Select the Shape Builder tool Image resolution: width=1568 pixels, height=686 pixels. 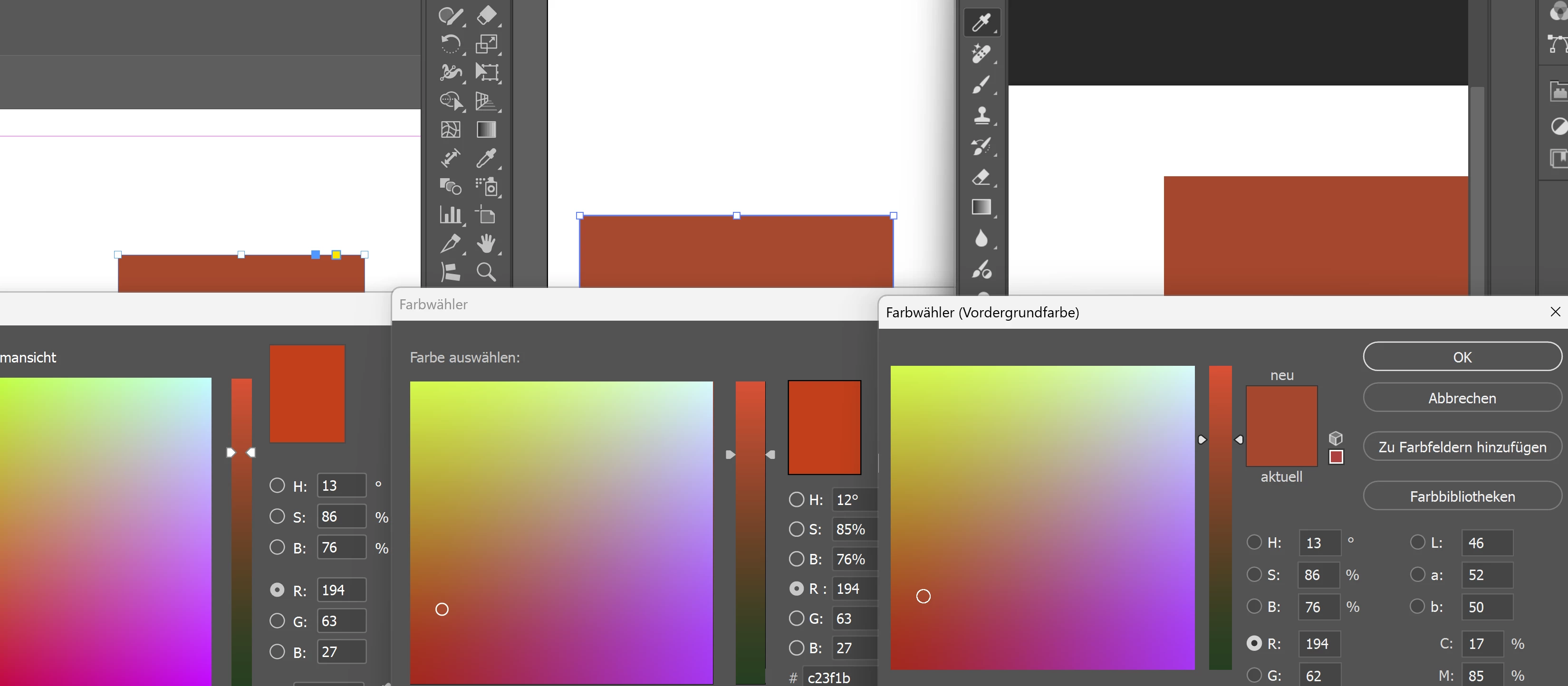point(451,101)
